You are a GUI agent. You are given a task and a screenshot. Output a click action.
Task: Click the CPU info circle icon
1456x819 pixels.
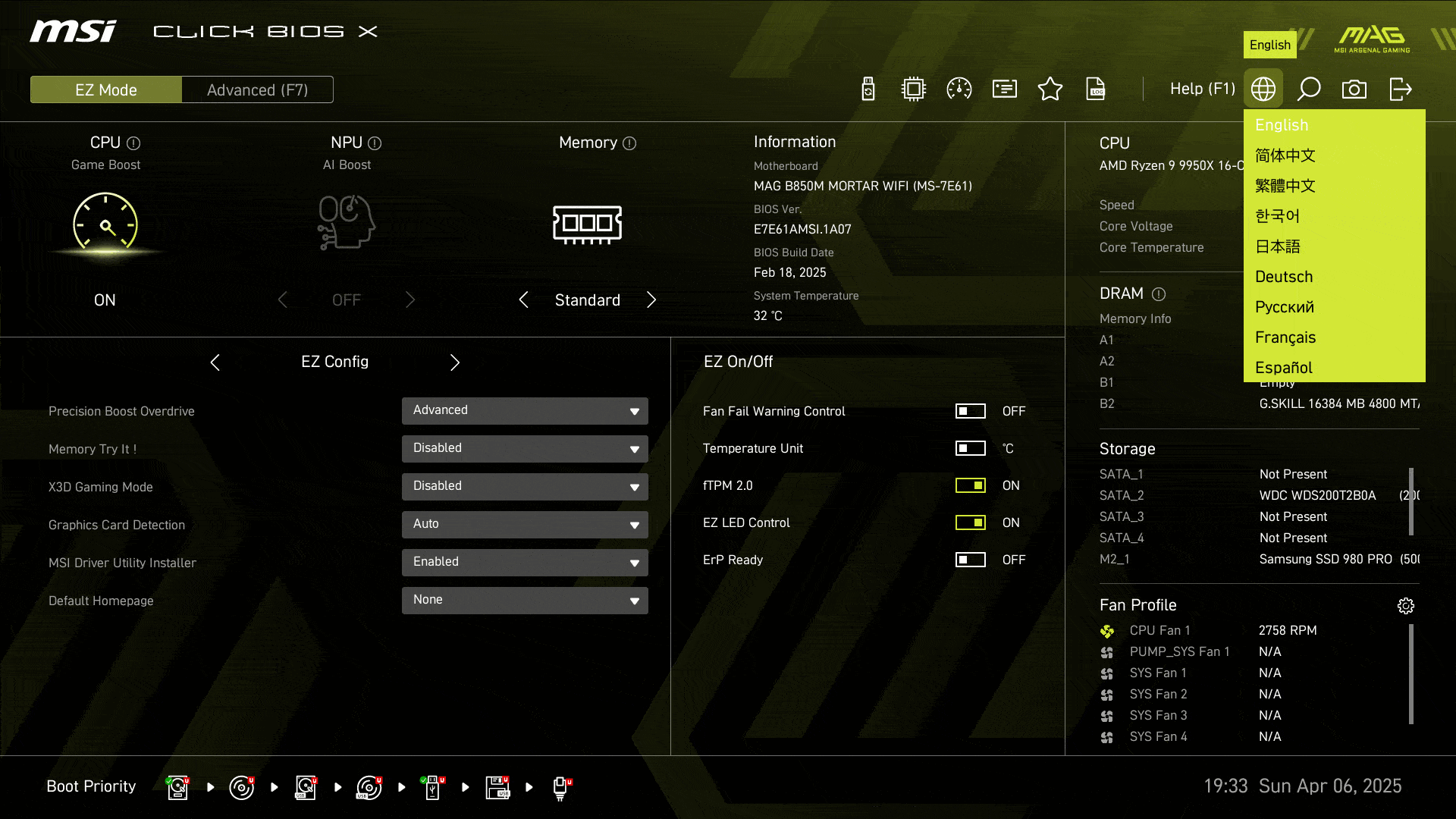pyautogui.click(x=133, y=143)
